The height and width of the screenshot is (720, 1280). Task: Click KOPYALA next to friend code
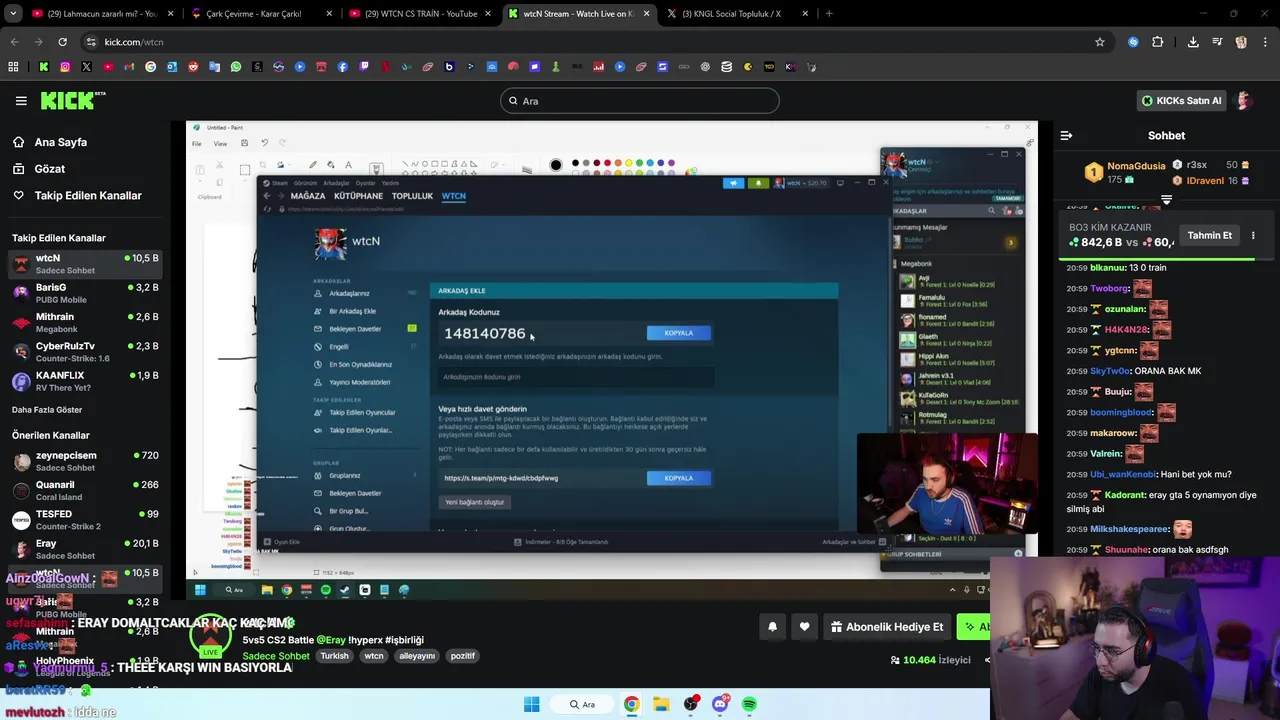pos(678,333)
